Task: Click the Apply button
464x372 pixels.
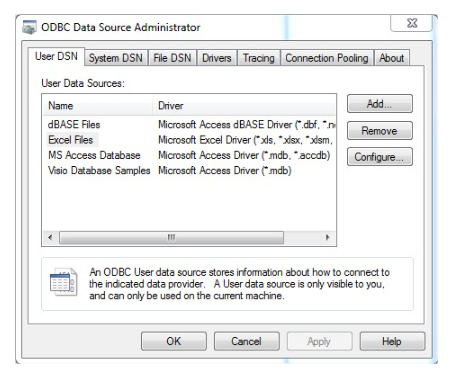Action: click(319, 341)
